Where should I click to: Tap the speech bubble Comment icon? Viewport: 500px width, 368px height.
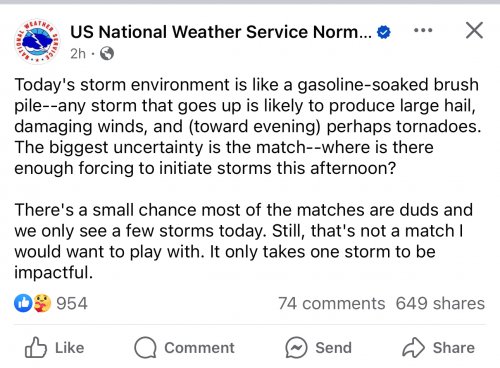(145, 347)
